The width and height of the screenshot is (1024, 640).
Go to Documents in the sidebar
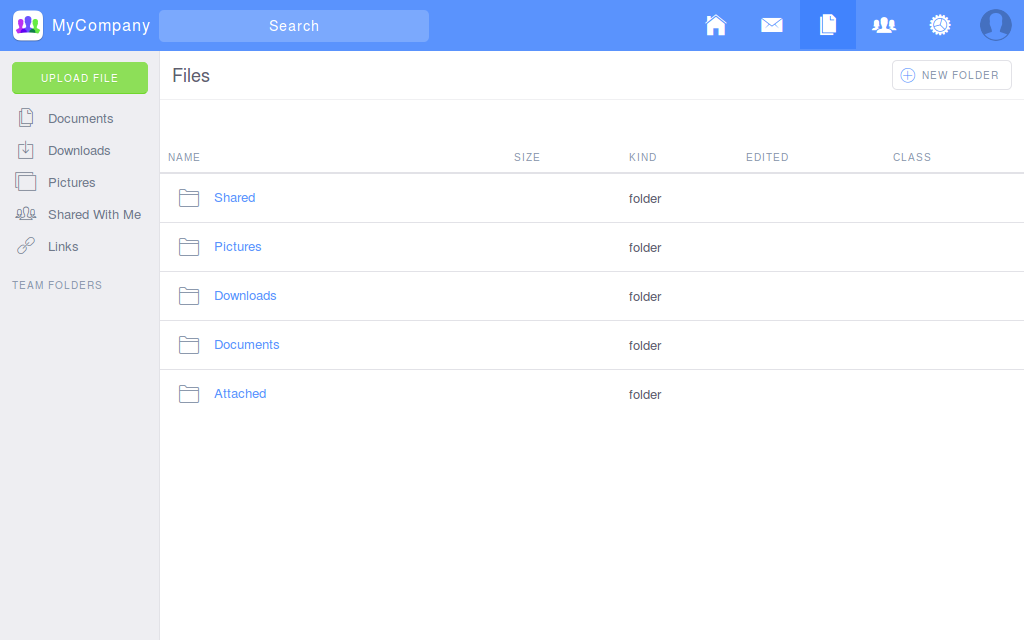[x=80, y=118]
